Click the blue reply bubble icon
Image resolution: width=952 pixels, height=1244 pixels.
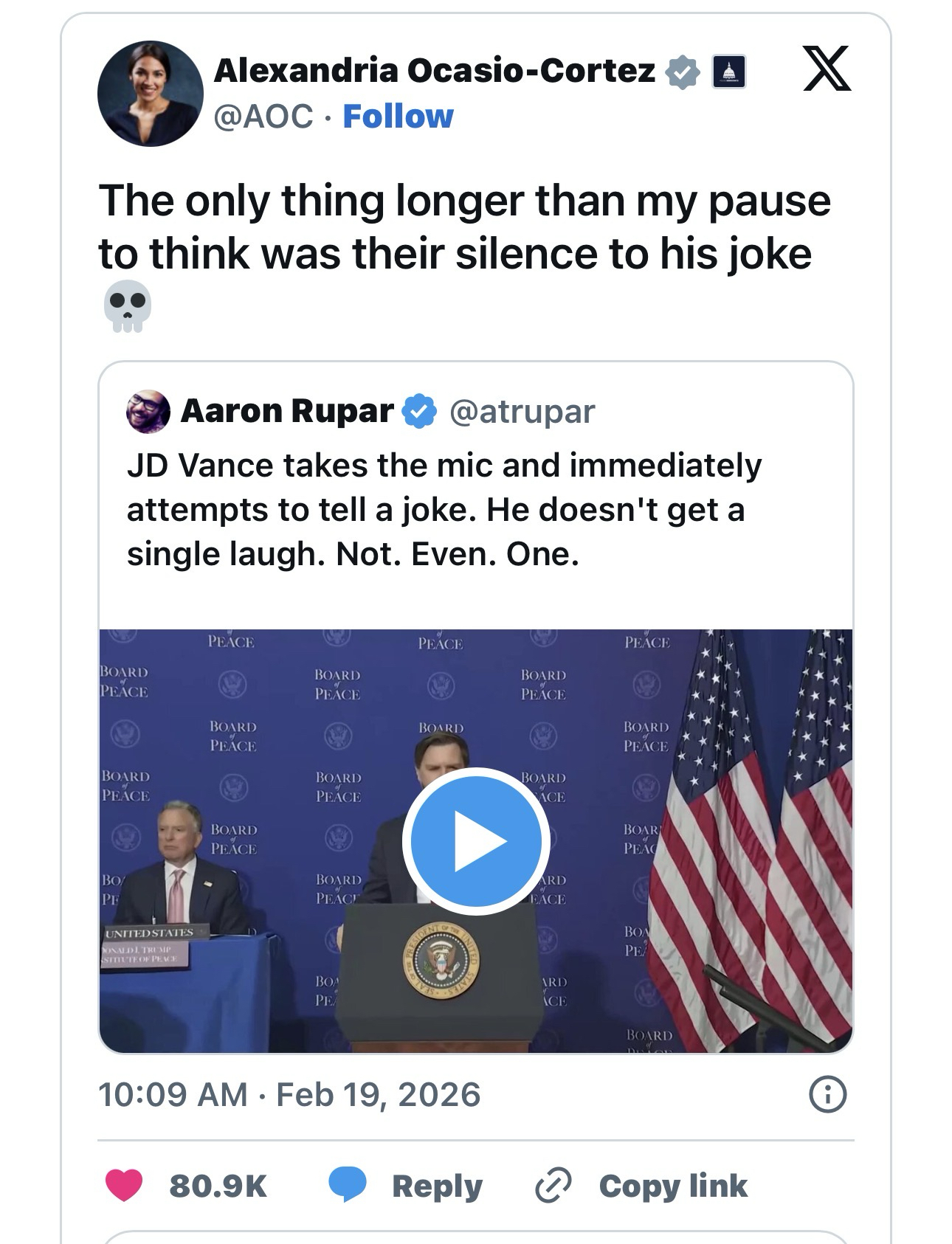[x=347, y=1186]
